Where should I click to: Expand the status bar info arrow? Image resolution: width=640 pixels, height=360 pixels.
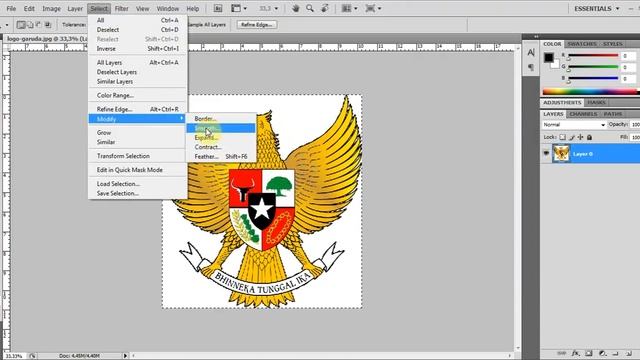[x=125, y=356]
